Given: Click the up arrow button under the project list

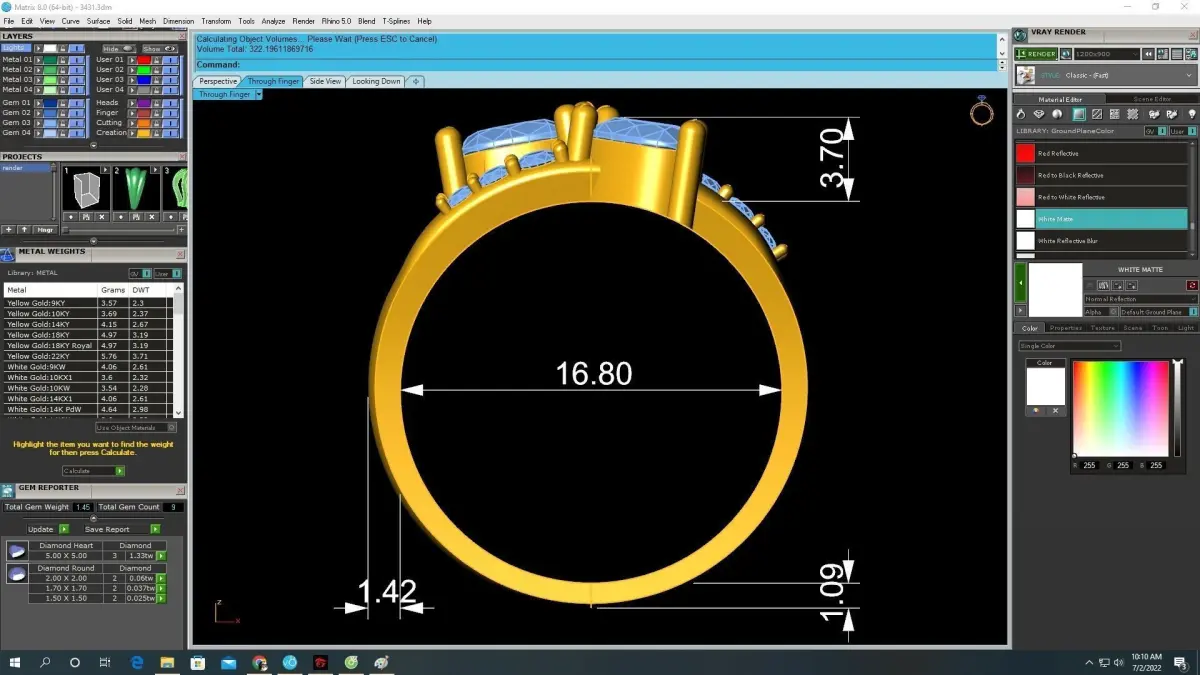Looking at the screenshot, I should [x=24, y=229].
